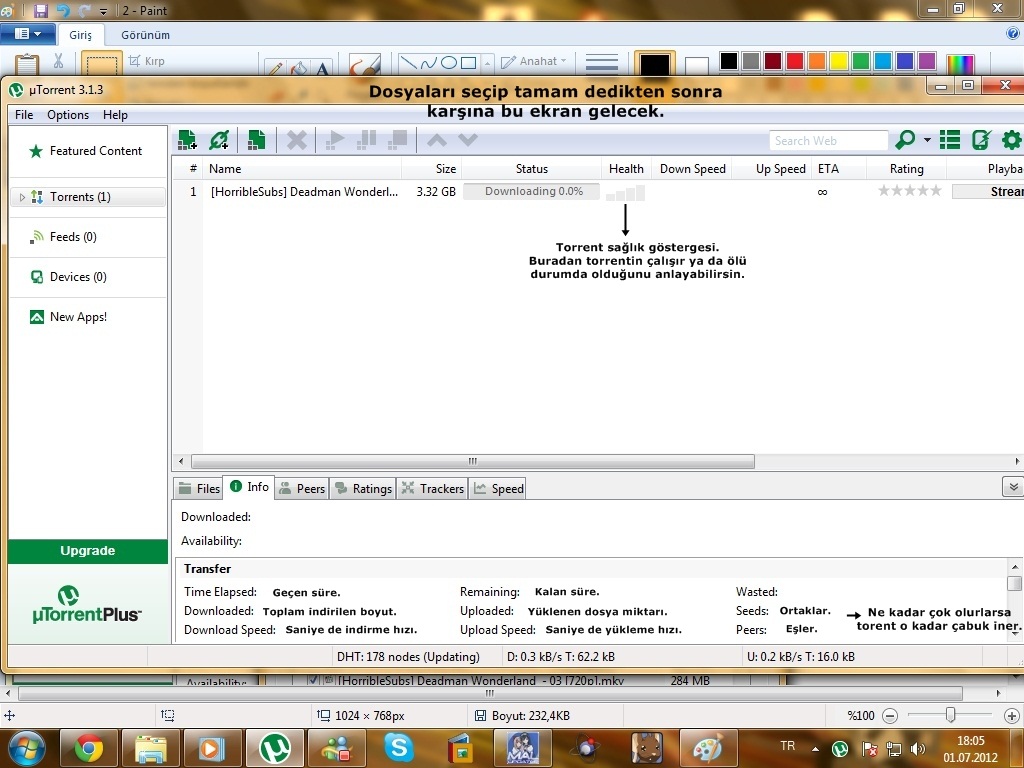Viewport: 1024px width, 768px height.
Task: Open the Help menu in uTorrent
Action: point(115,115)
